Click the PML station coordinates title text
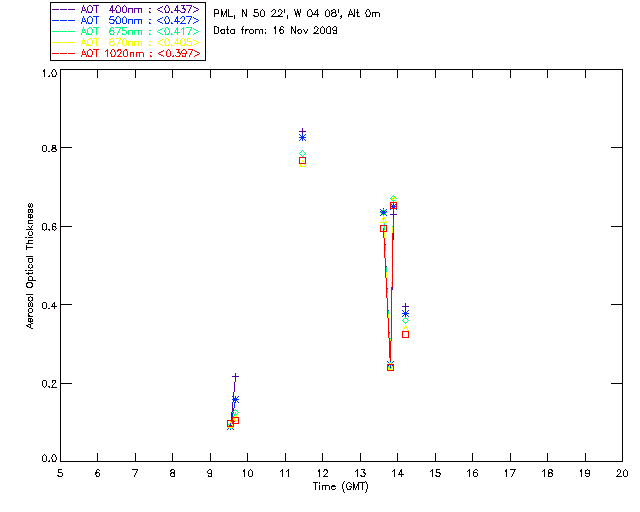The image size is (640, 512). (297, 14)
